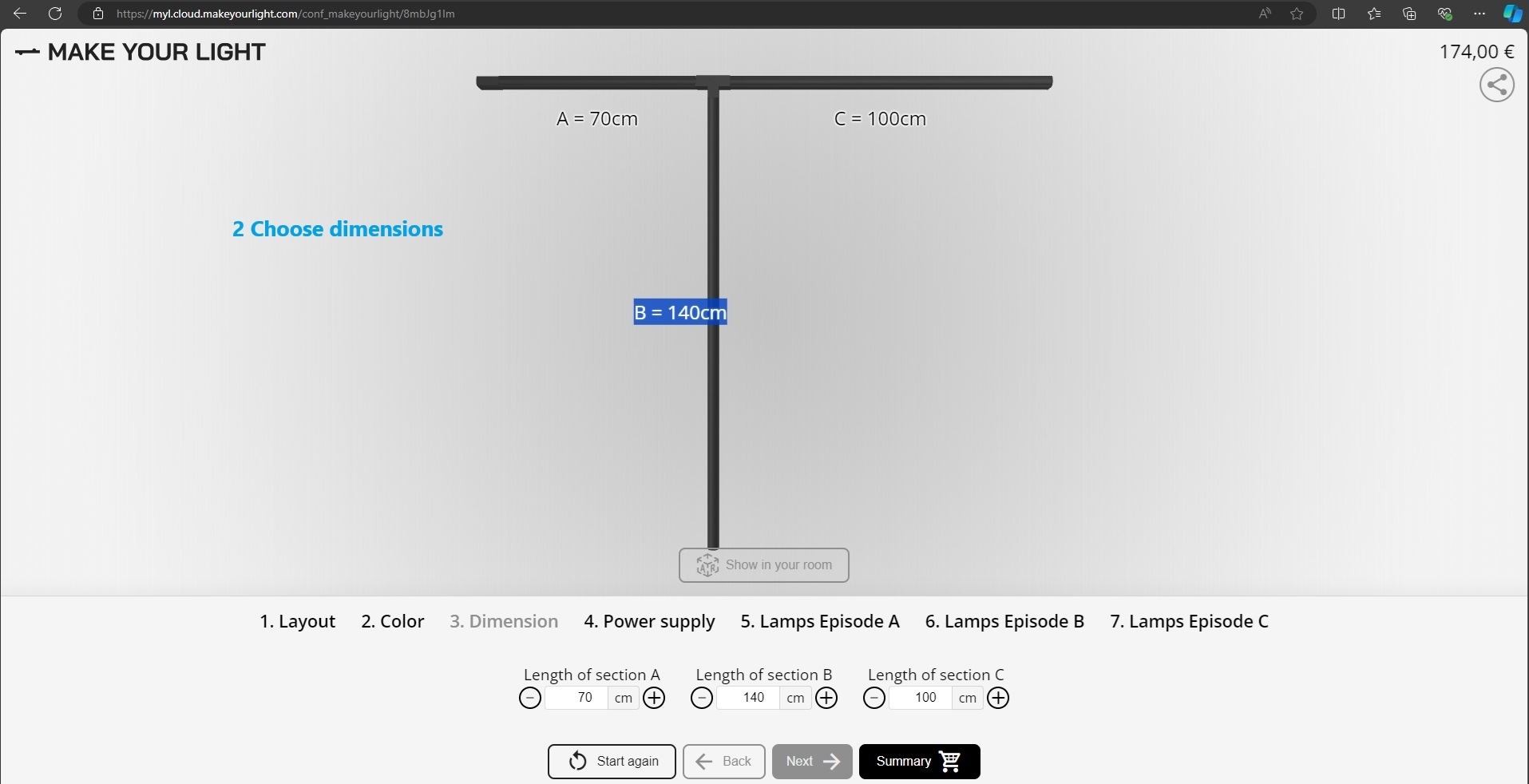Click the Start again button
Image resolution: width=1529 pixels, height=784 pixels.
coord(612,762)
